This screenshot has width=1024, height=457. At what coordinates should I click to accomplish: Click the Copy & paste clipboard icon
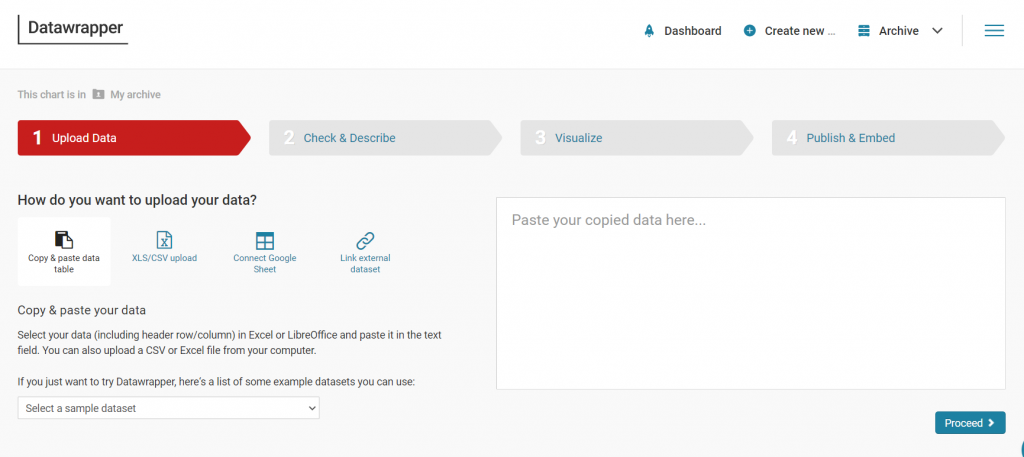pyautogui.click(x=64, y=240)
